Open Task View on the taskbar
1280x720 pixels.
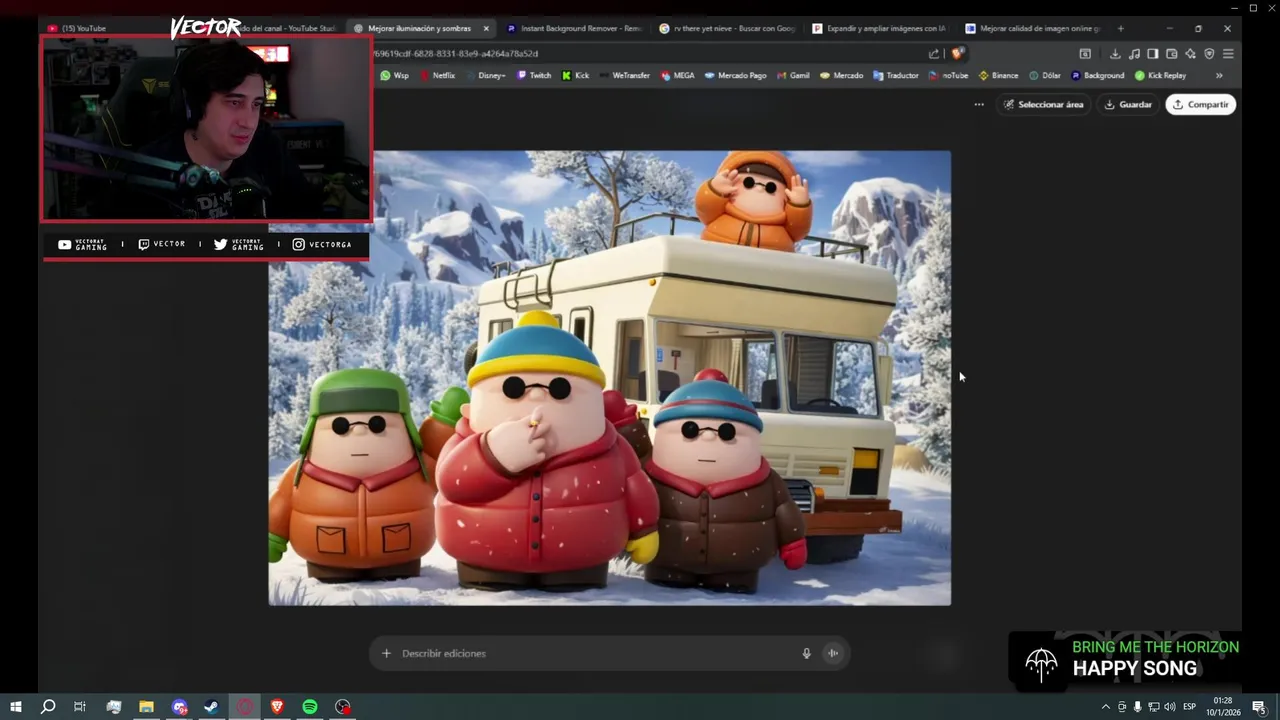tap(80, 707)
